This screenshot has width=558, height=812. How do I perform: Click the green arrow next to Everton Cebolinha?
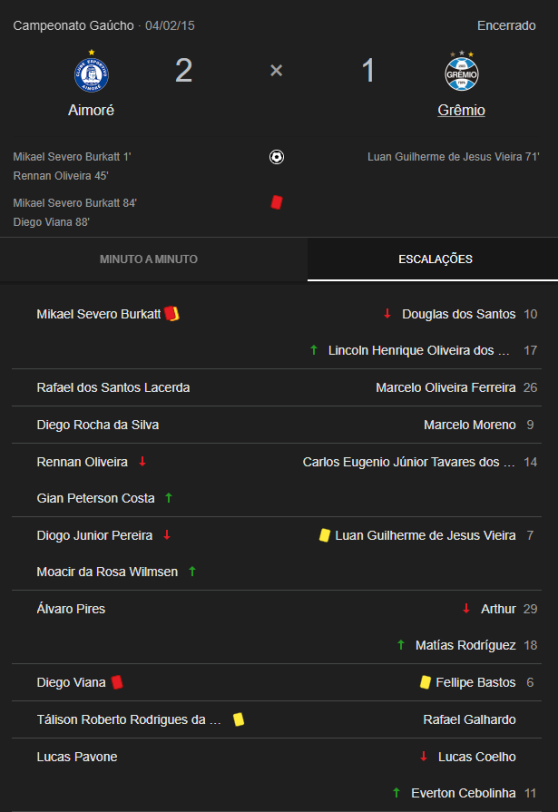396,792
